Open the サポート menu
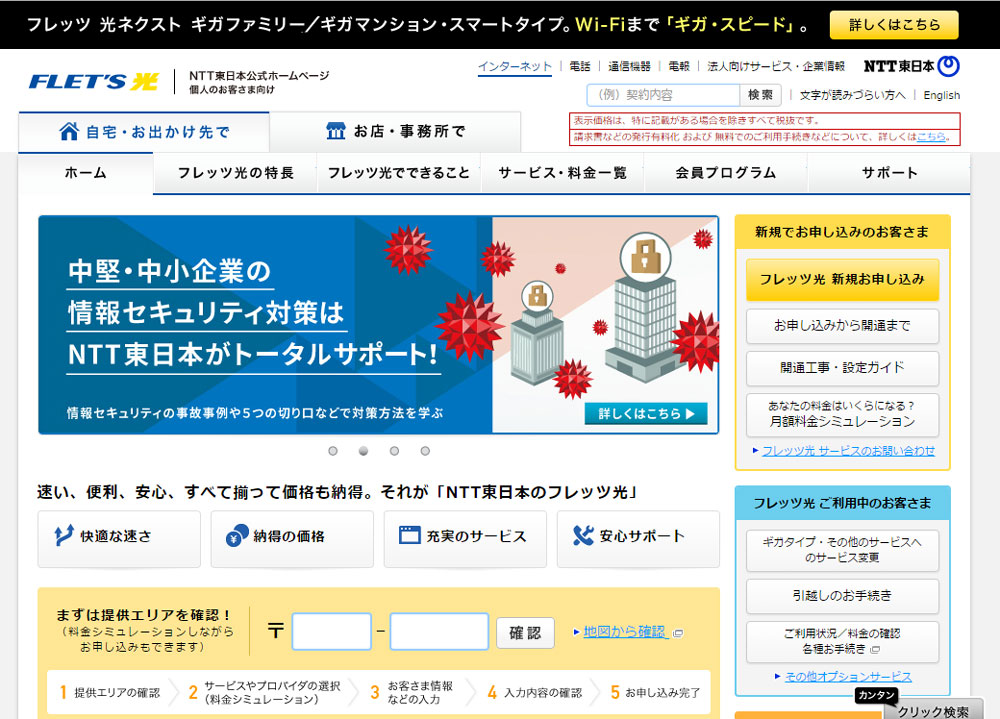The height and width of the screenshot is (719, 1000). [889, 173]
